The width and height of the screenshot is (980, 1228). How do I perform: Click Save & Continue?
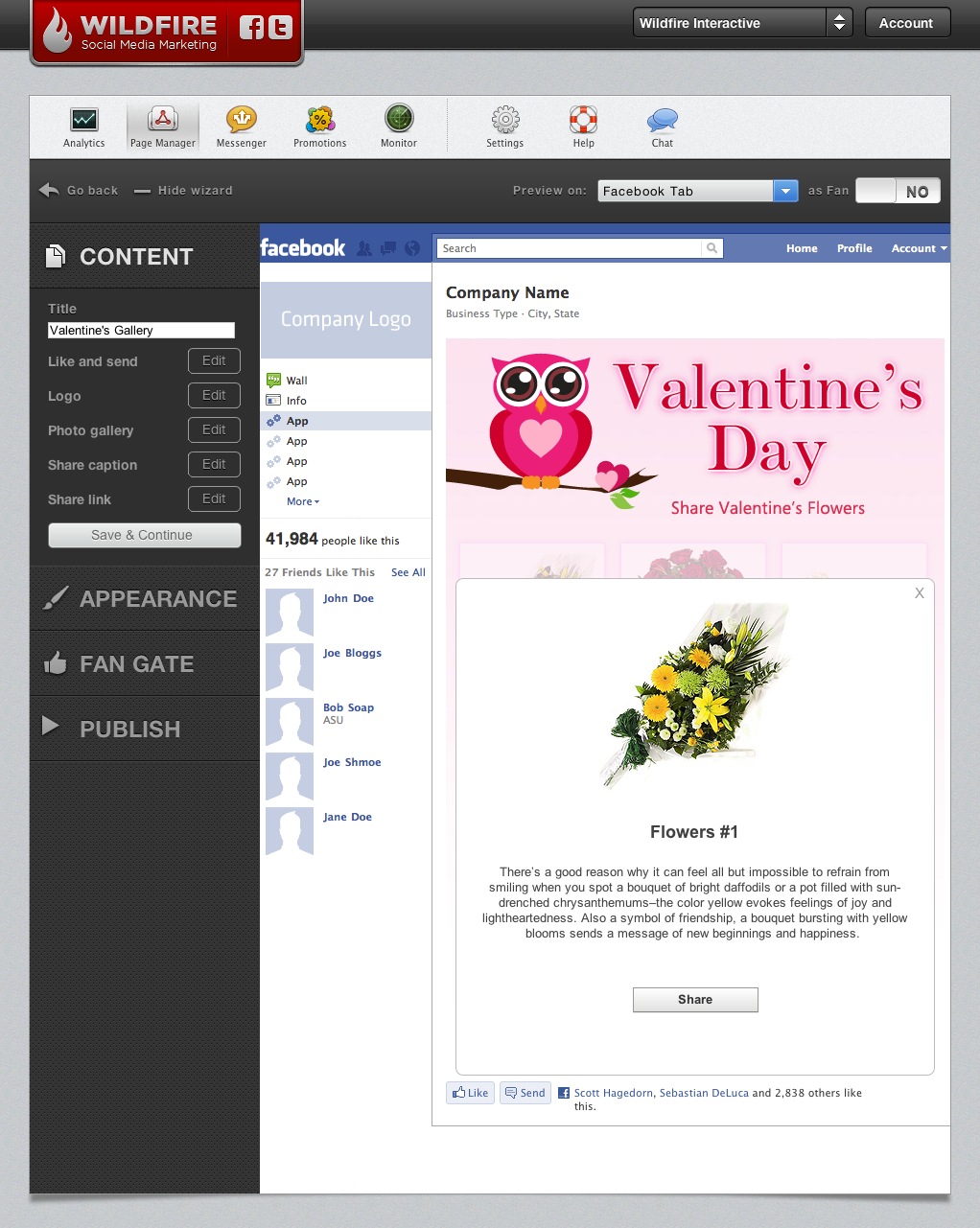(x=145, y=535)
